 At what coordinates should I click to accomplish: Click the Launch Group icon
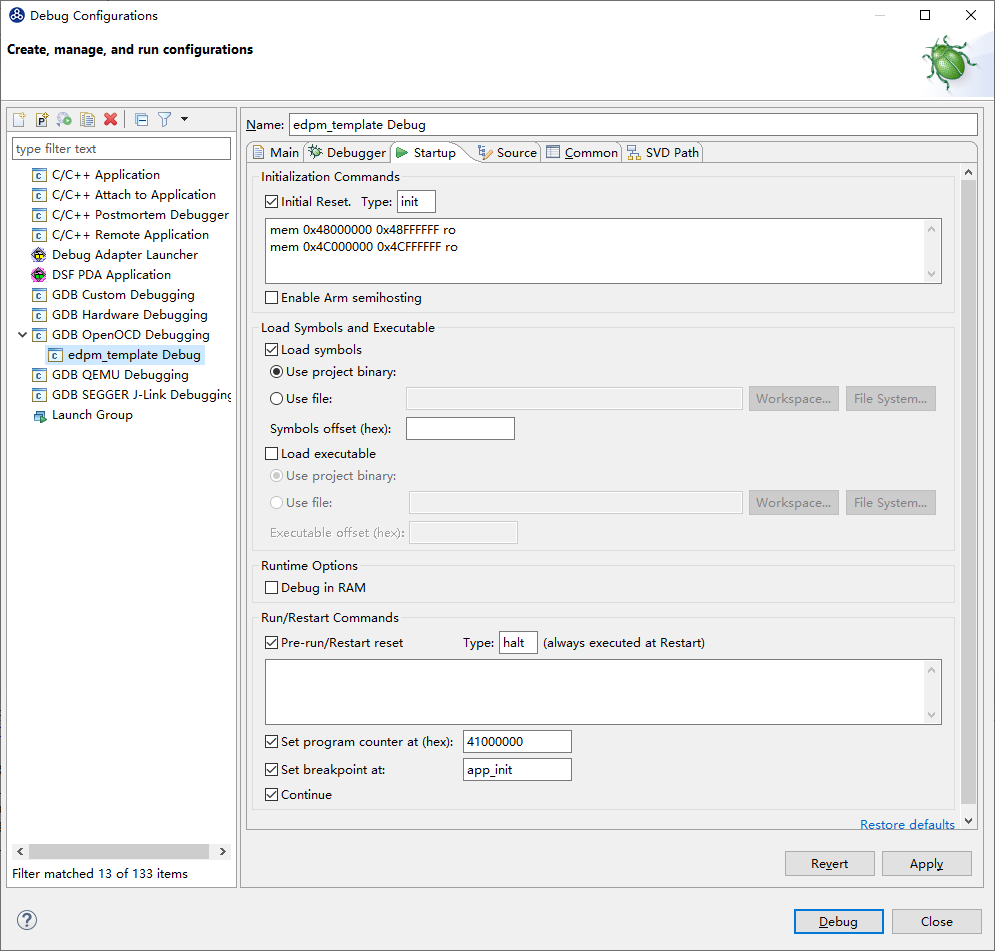coord(39,416)
